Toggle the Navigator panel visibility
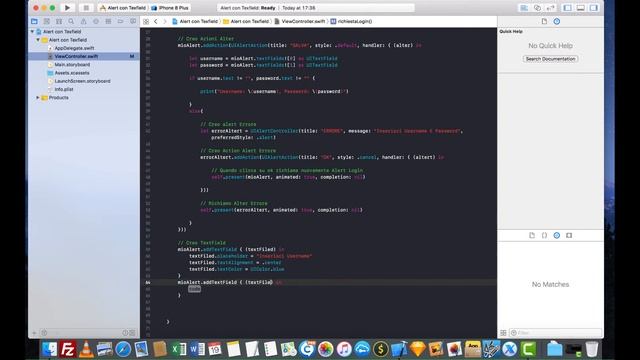Image resolution: width=640 pixels, height=360 pixels. tap(567, 8)
